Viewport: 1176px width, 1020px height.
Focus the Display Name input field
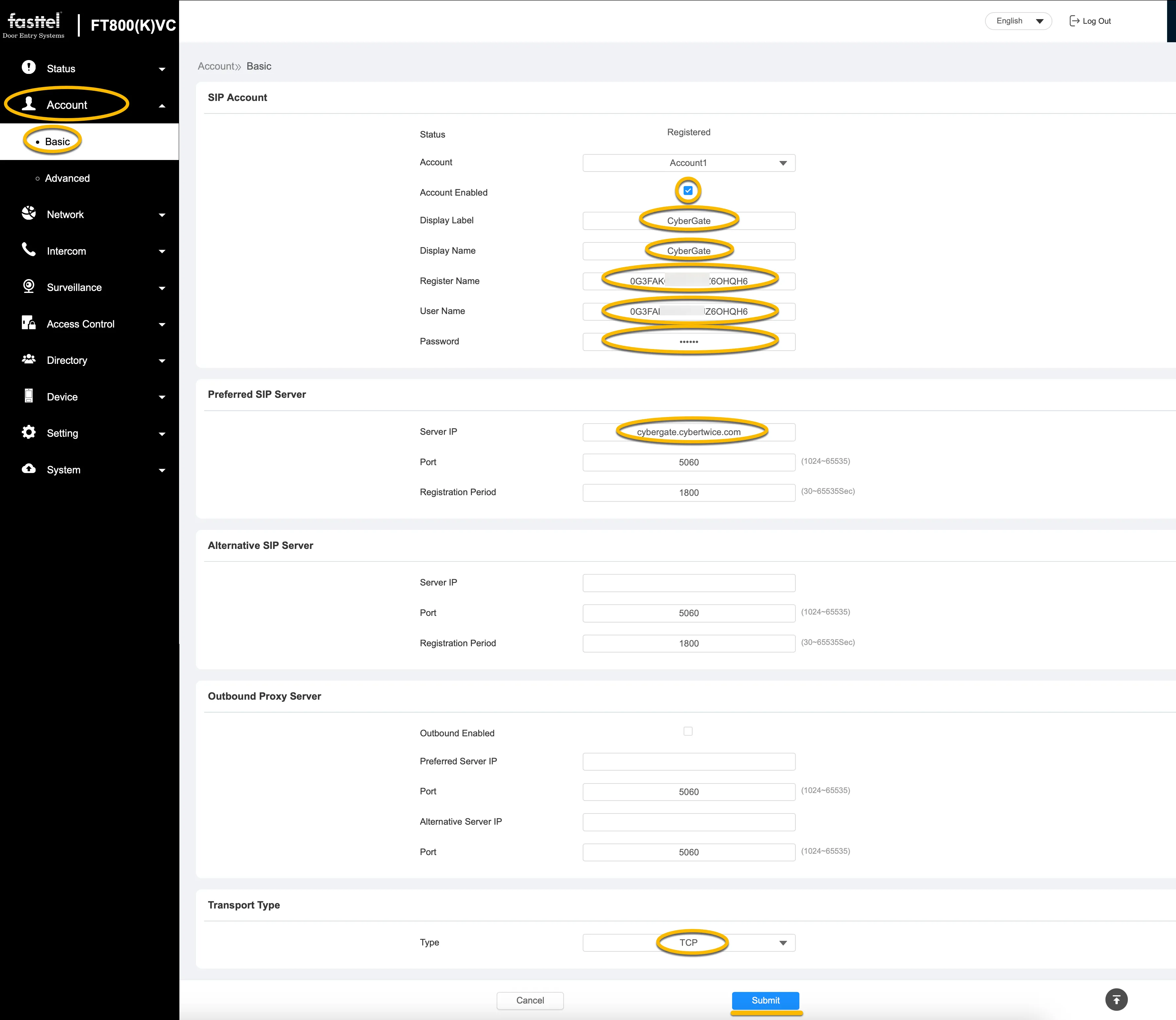pyautogui.click(x=688, y=251)
